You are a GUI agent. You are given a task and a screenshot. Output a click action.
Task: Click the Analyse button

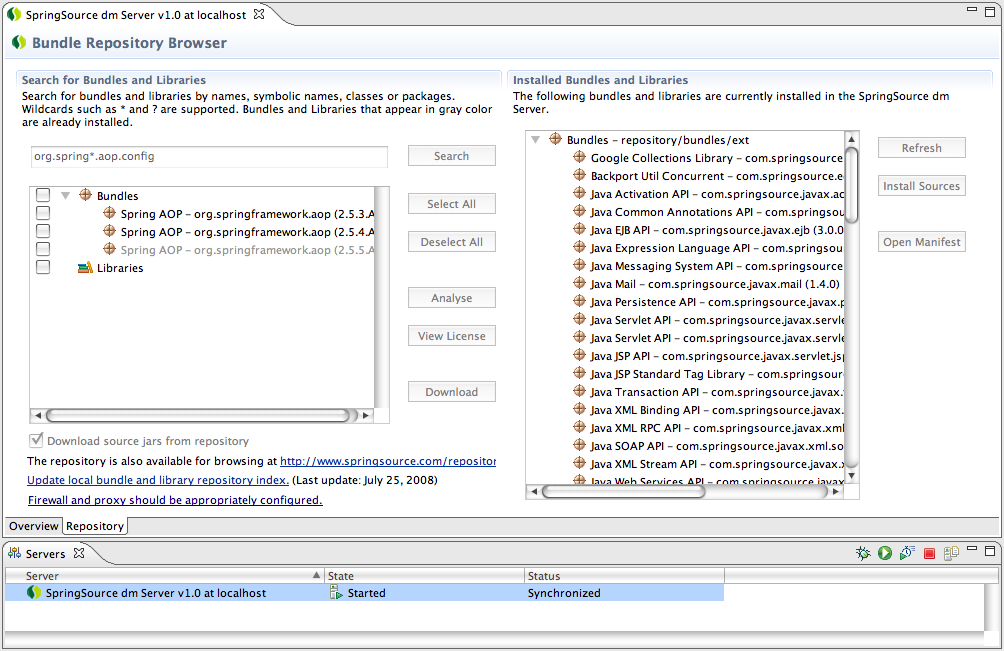(x=451, y=298)
